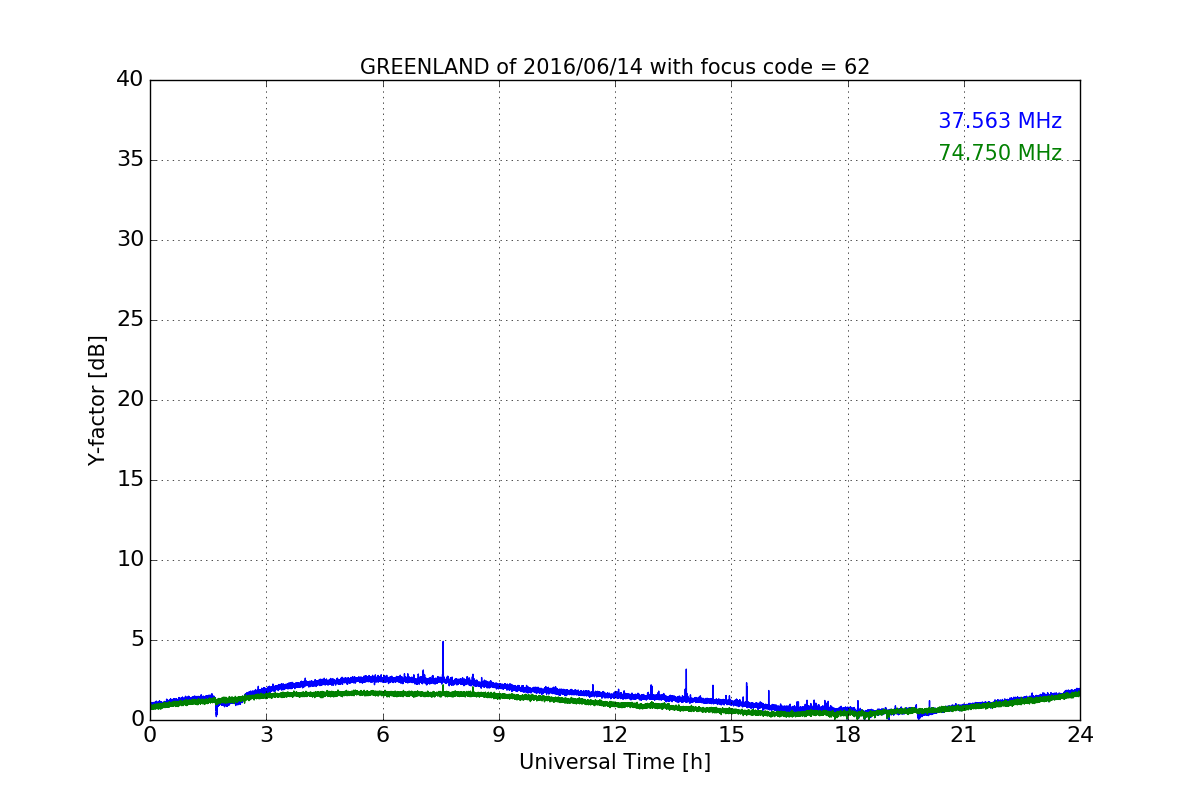Click the tallest blue spike near 7.5 hours
Screen dimensions: 1200x800
click(x=442, y=660)
